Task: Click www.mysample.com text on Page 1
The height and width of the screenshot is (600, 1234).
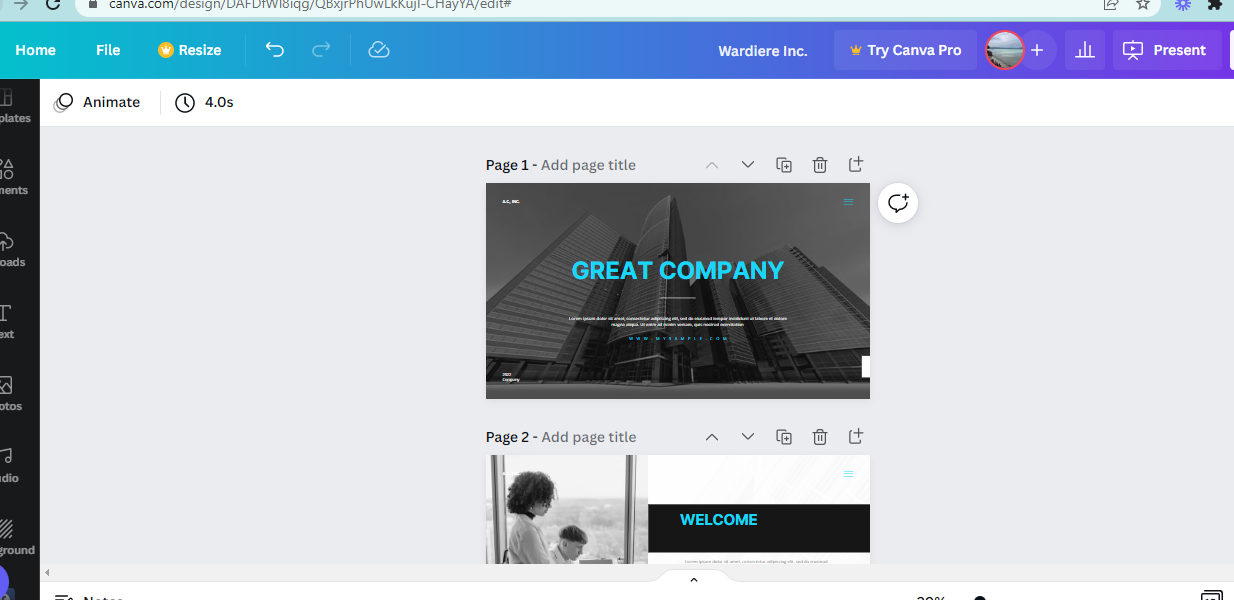Action: tap(678, 339)
